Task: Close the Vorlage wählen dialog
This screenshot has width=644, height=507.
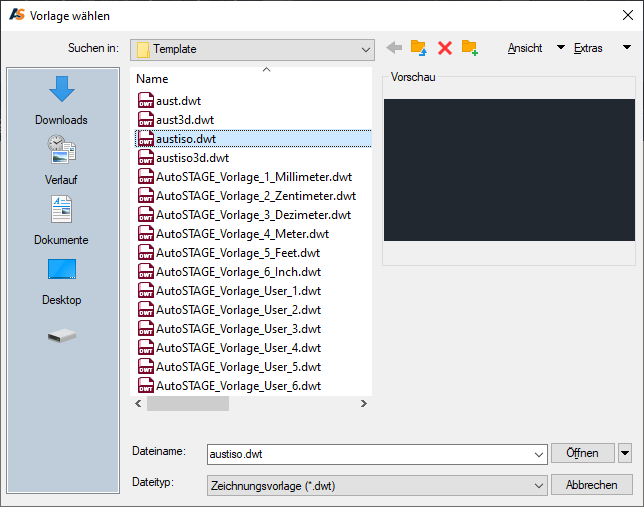Action: (x=628, y=15)
